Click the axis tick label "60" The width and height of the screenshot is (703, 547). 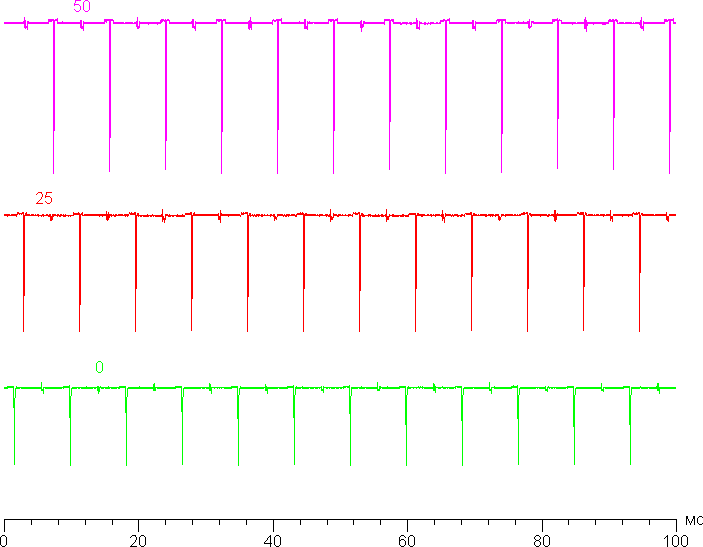pyautogui.click(x=407, y=540)
